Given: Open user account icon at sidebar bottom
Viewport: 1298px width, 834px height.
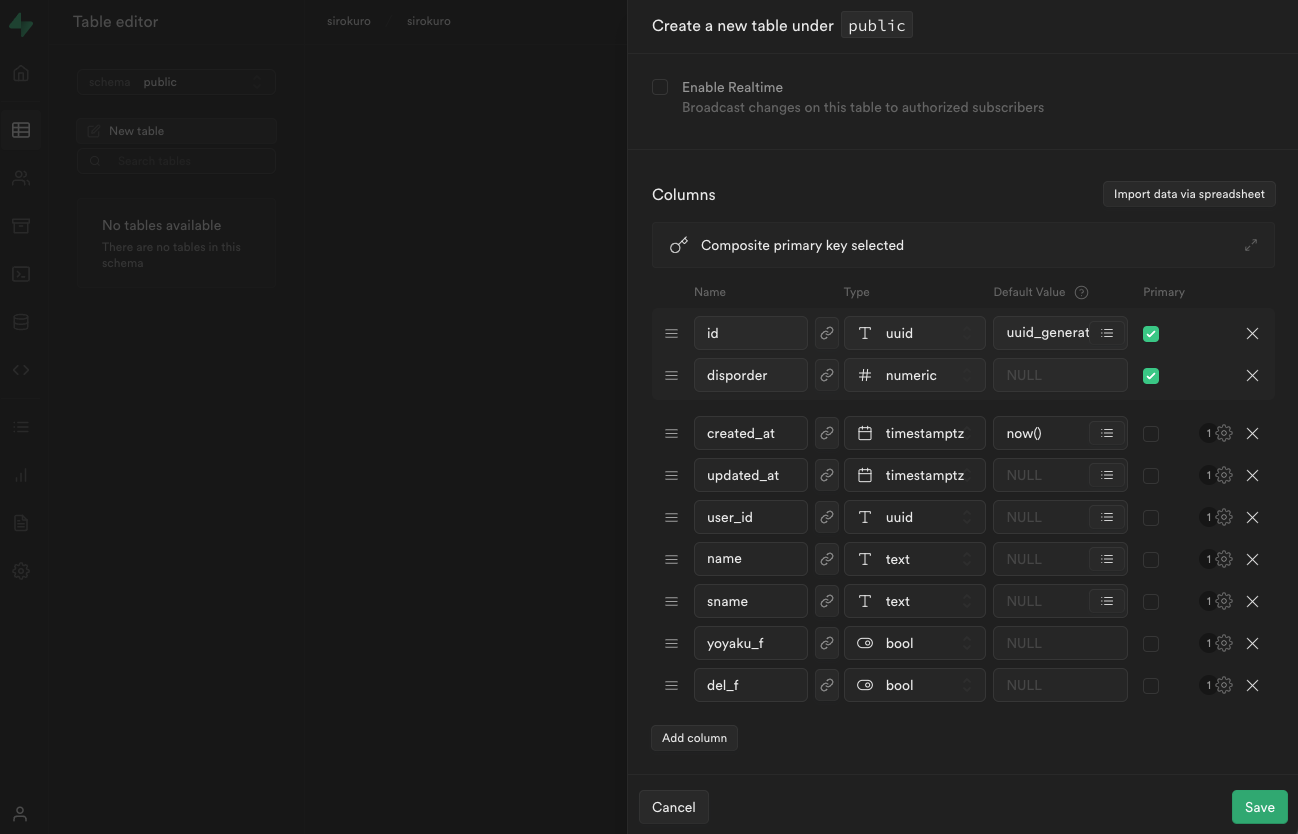Looking at the screenshot, I should click(x=20, y=814).
